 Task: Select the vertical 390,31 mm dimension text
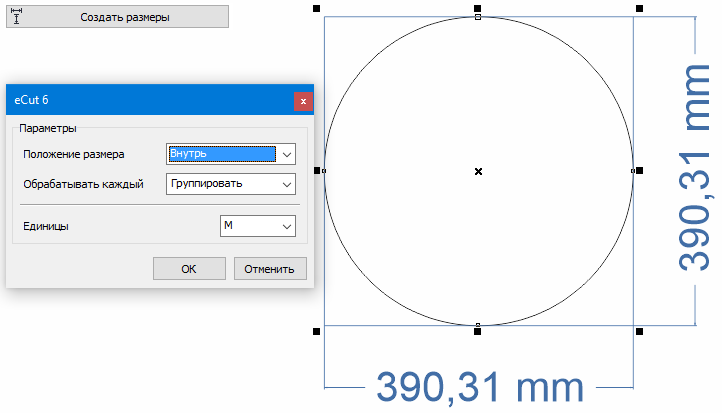pyautogui.click(x=695, y=170)
